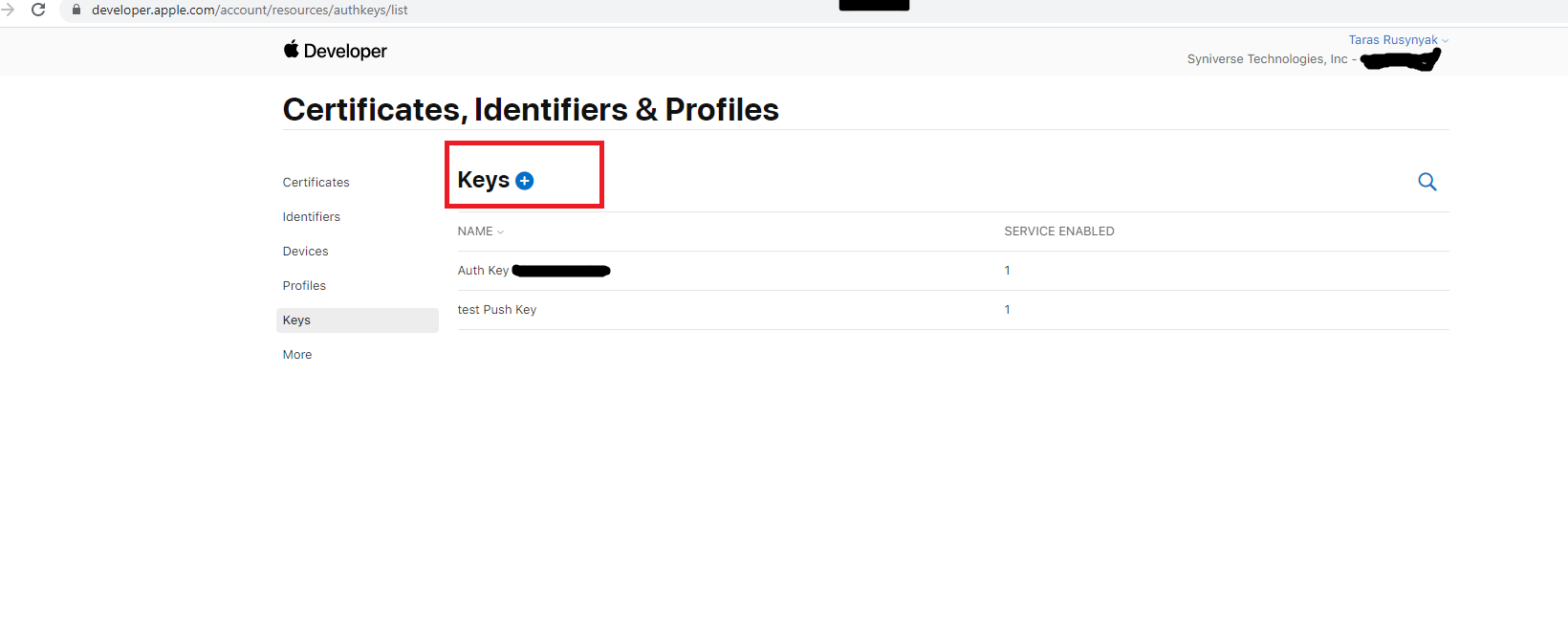The height and width of the screenshot is (640, 1568).
Task: Open the Certificates section
Action: [316, 183]
